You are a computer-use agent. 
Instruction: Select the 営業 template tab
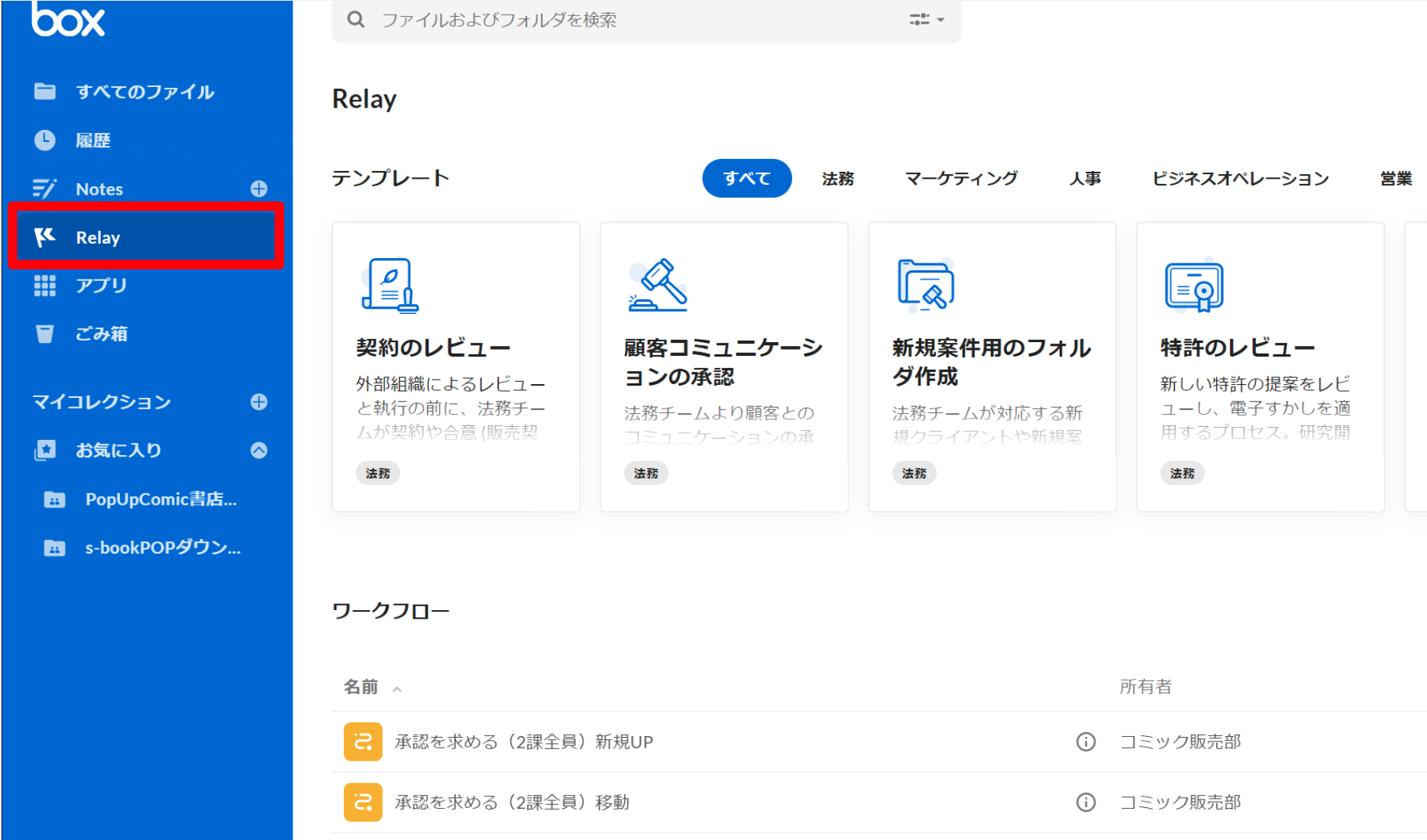coord(1396,178)
